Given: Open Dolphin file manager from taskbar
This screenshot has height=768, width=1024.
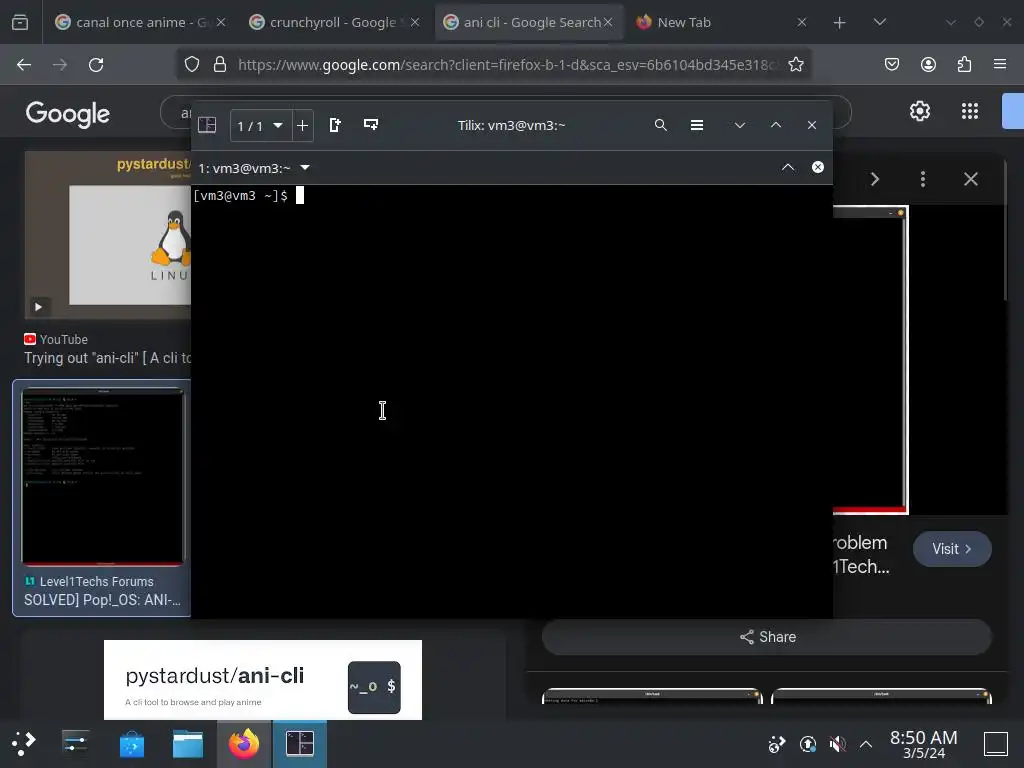Looking at the screenshot, I should click(x=188, y=743).
